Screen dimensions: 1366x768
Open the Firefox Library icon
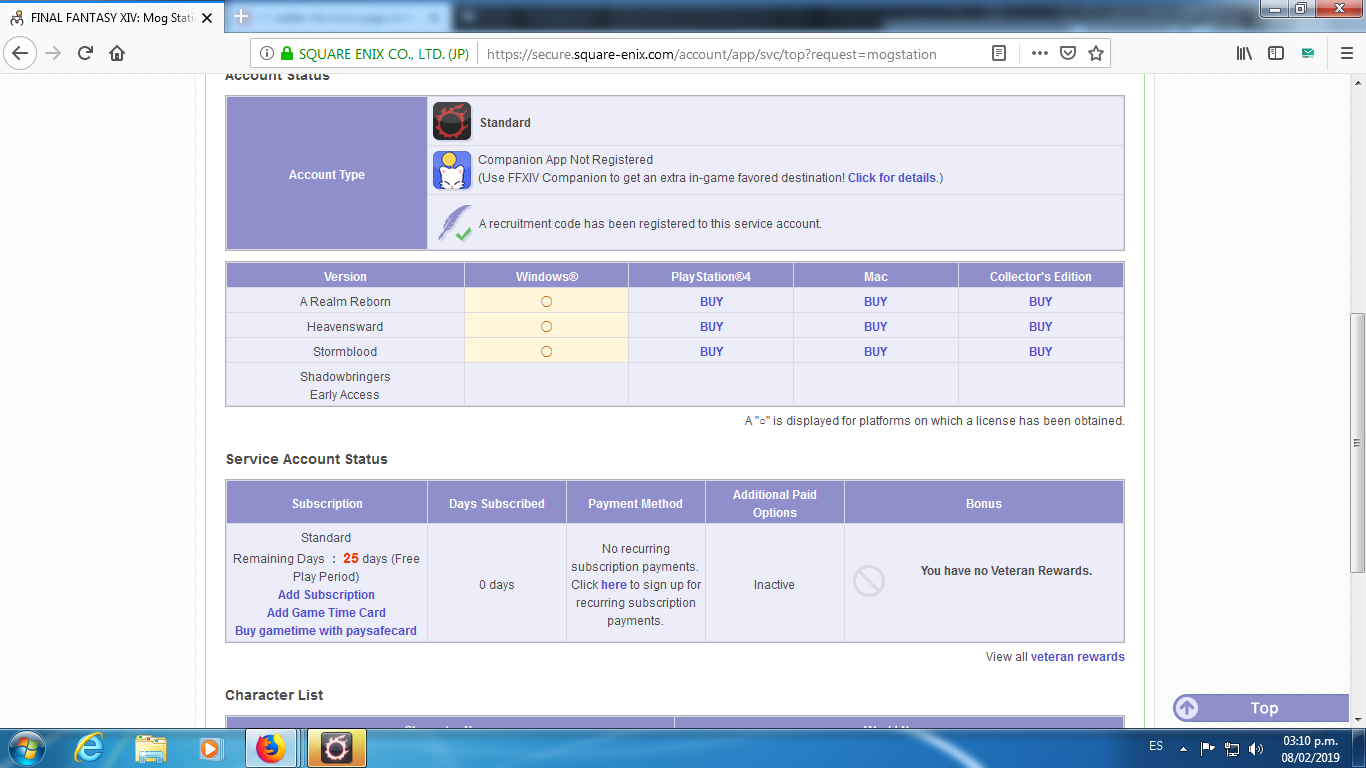point(1244,53)
